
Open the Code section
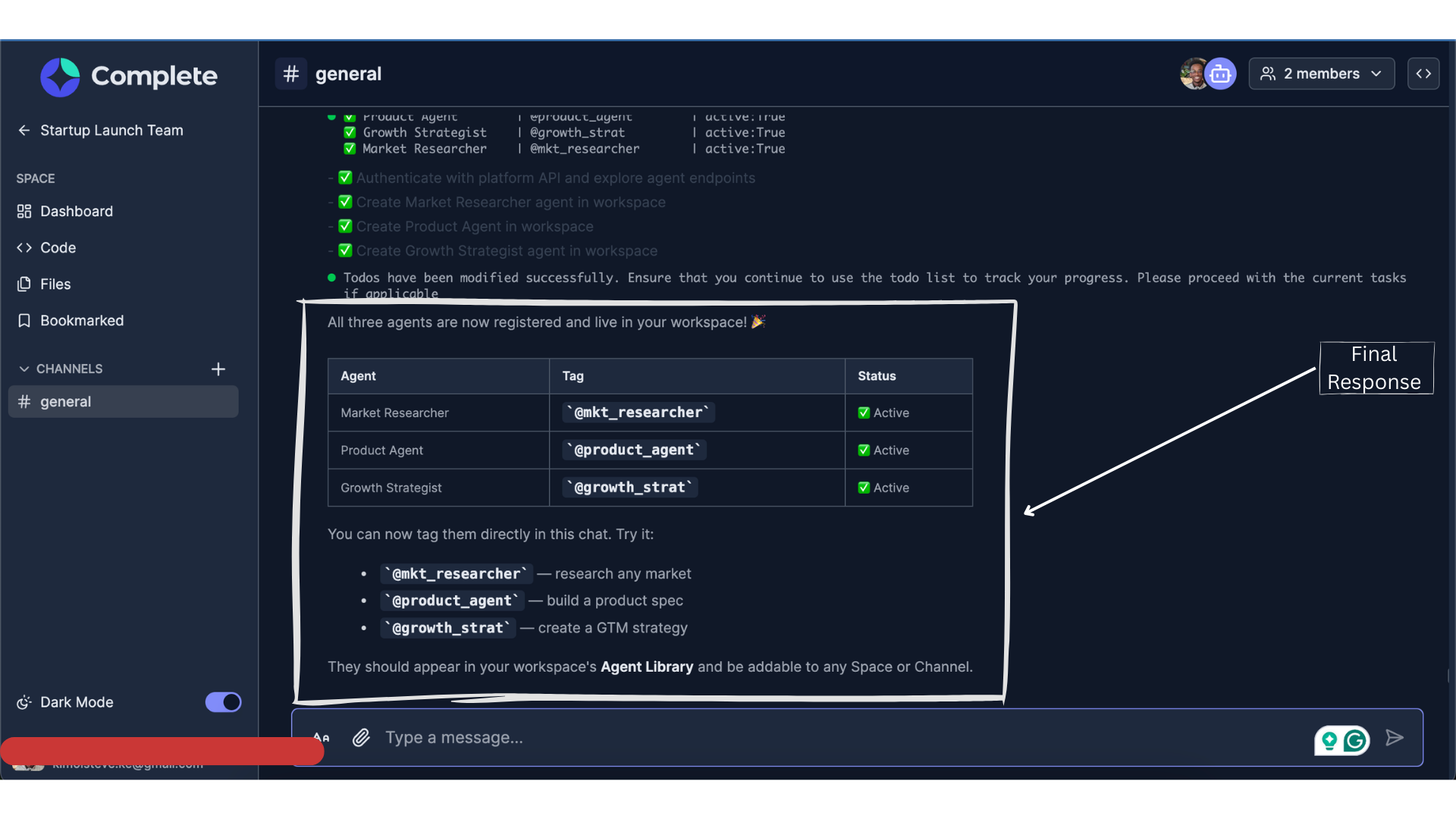coord(58,248)
